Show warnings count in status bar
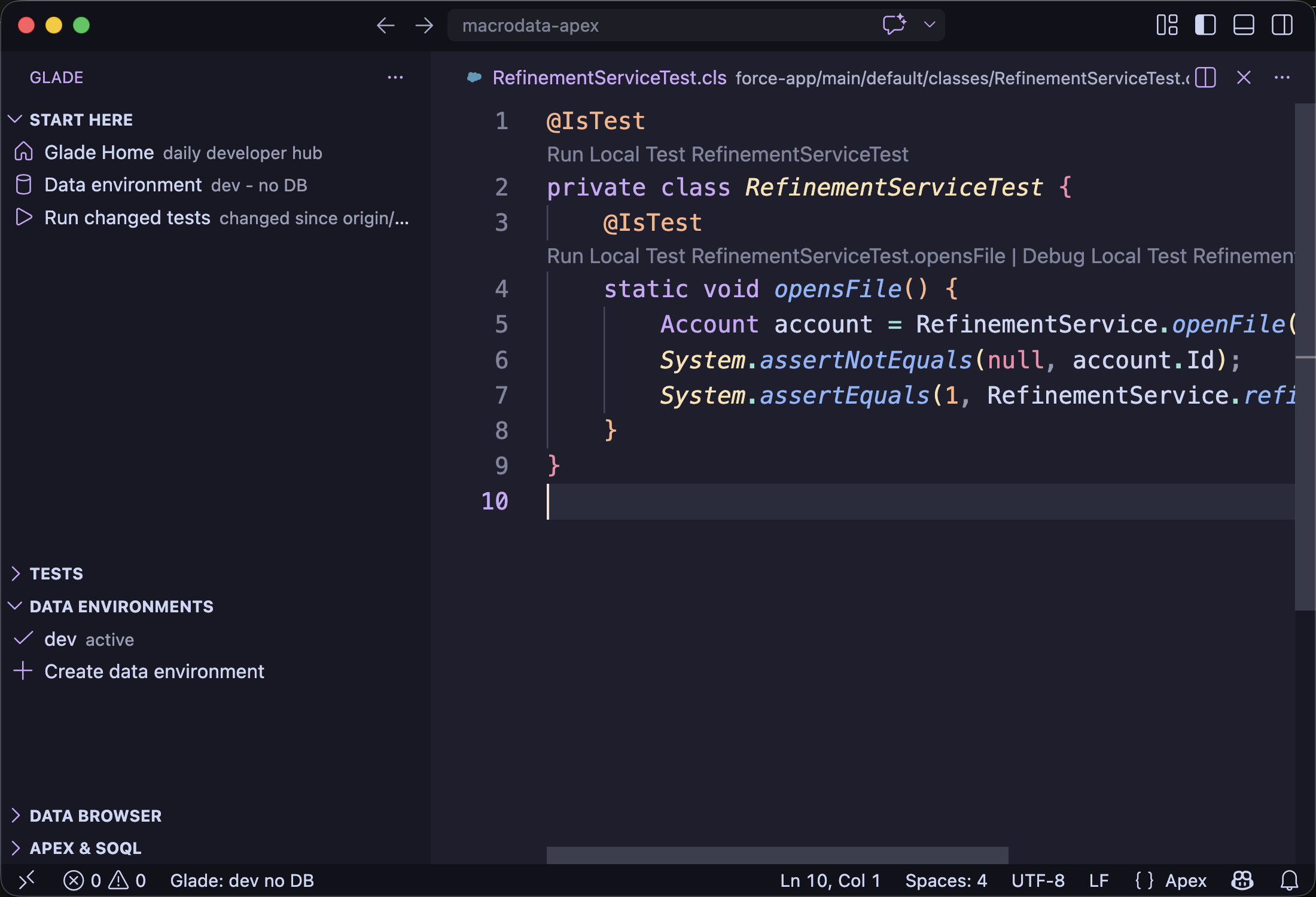1316x897 pixels. [127, 880]
